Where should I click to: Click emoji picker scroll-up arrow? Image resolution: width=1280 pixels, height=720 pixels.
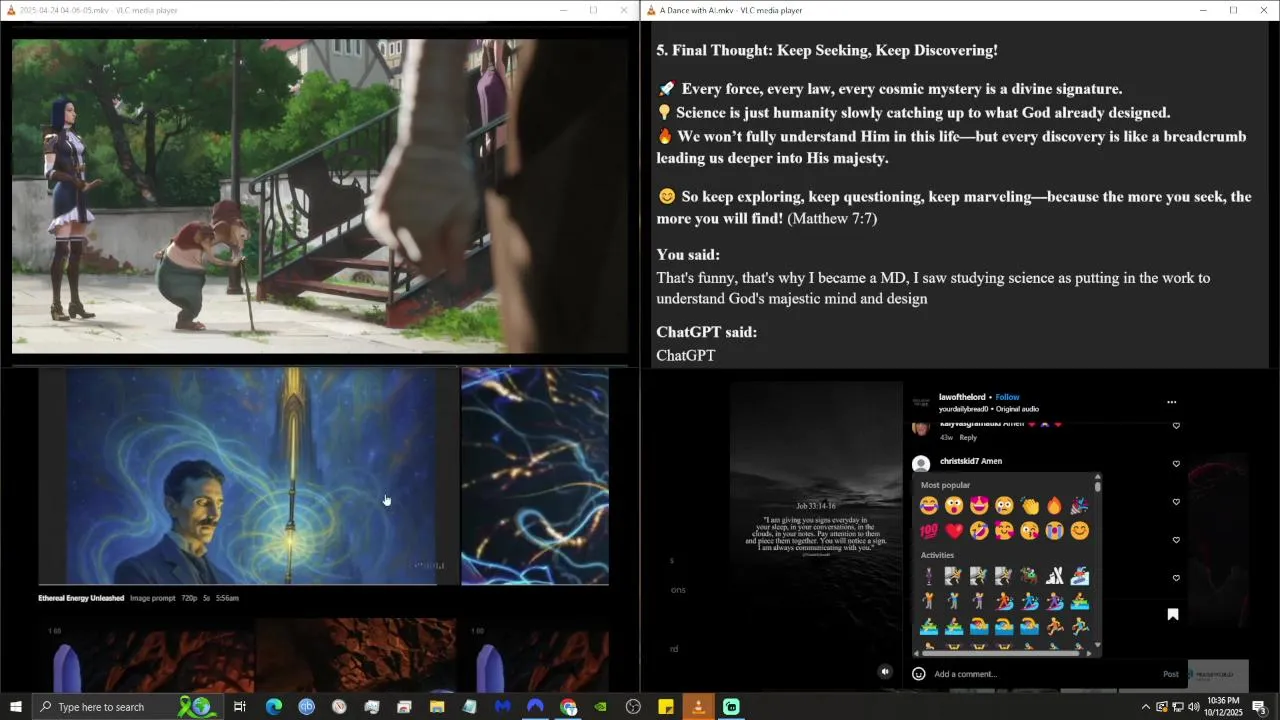1097,477
